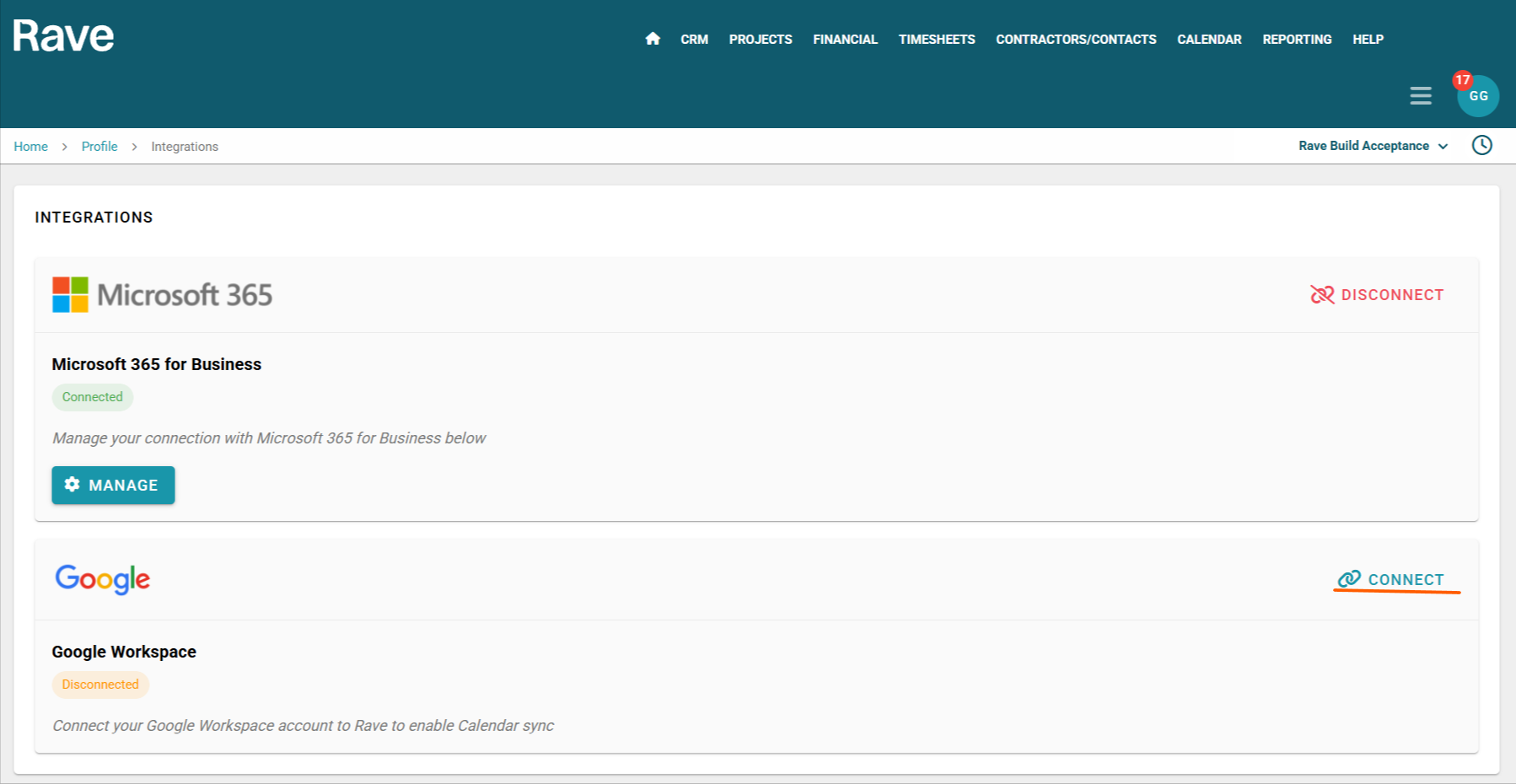Open the Reporting menu
The width and height of the screenshot is (1516, 784).
click(x=1297, y=40)
